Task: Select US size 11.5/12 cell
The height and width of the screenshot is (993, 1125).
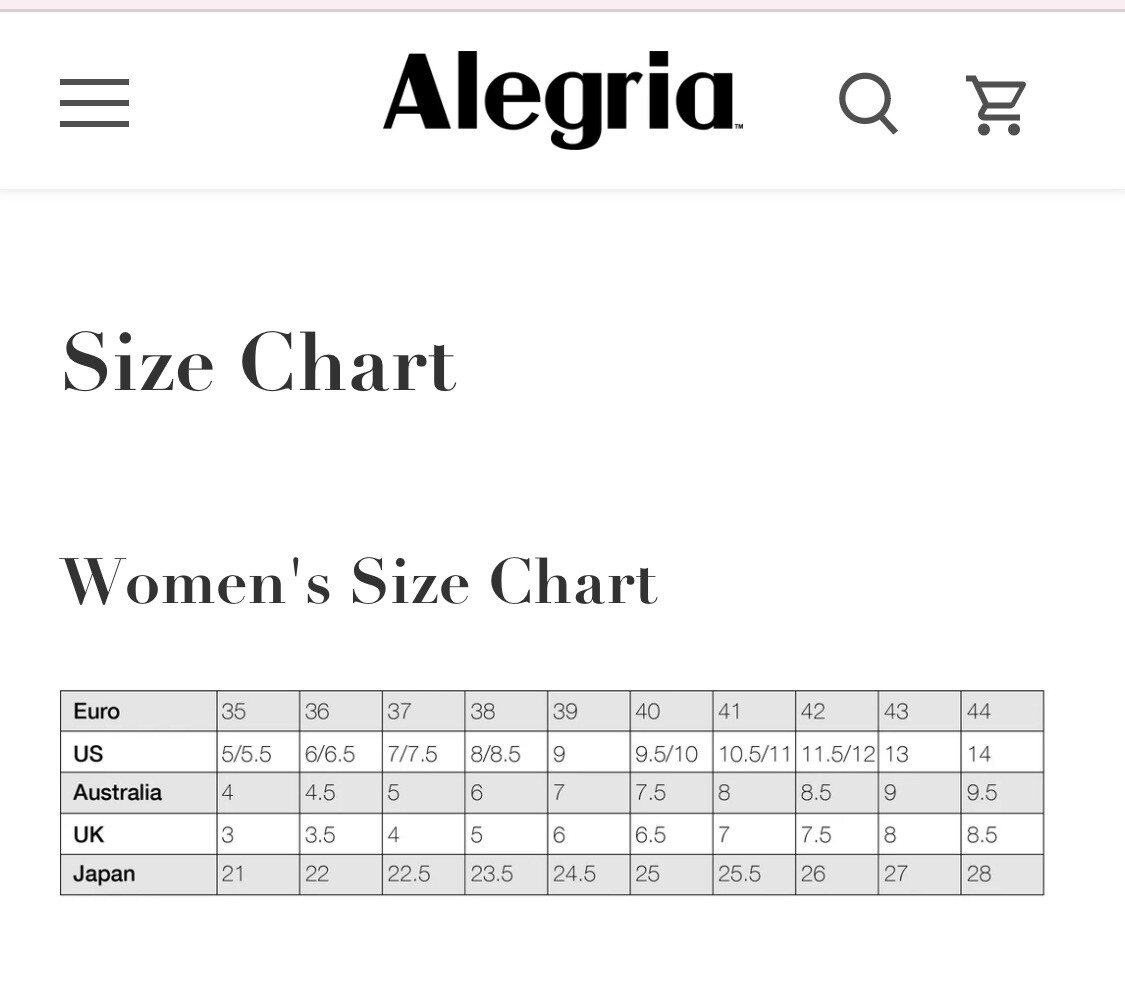Action: click(837, 752)
